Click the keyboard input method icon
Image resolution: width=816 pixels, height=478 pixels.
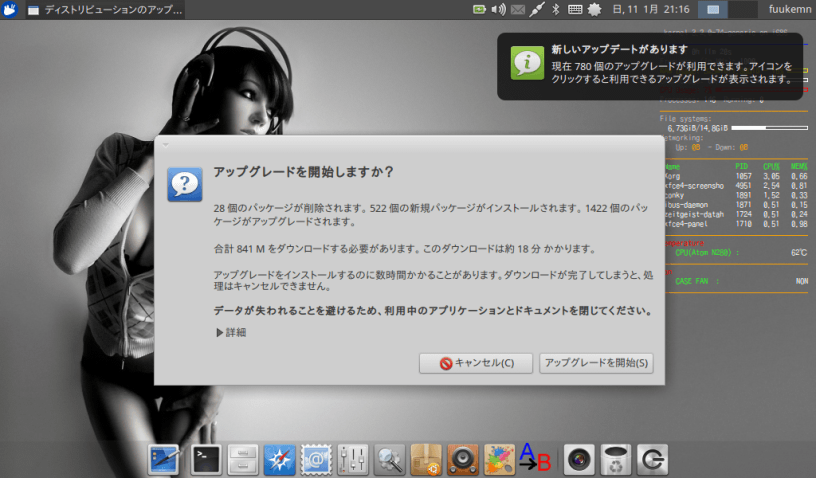[575, 9]
